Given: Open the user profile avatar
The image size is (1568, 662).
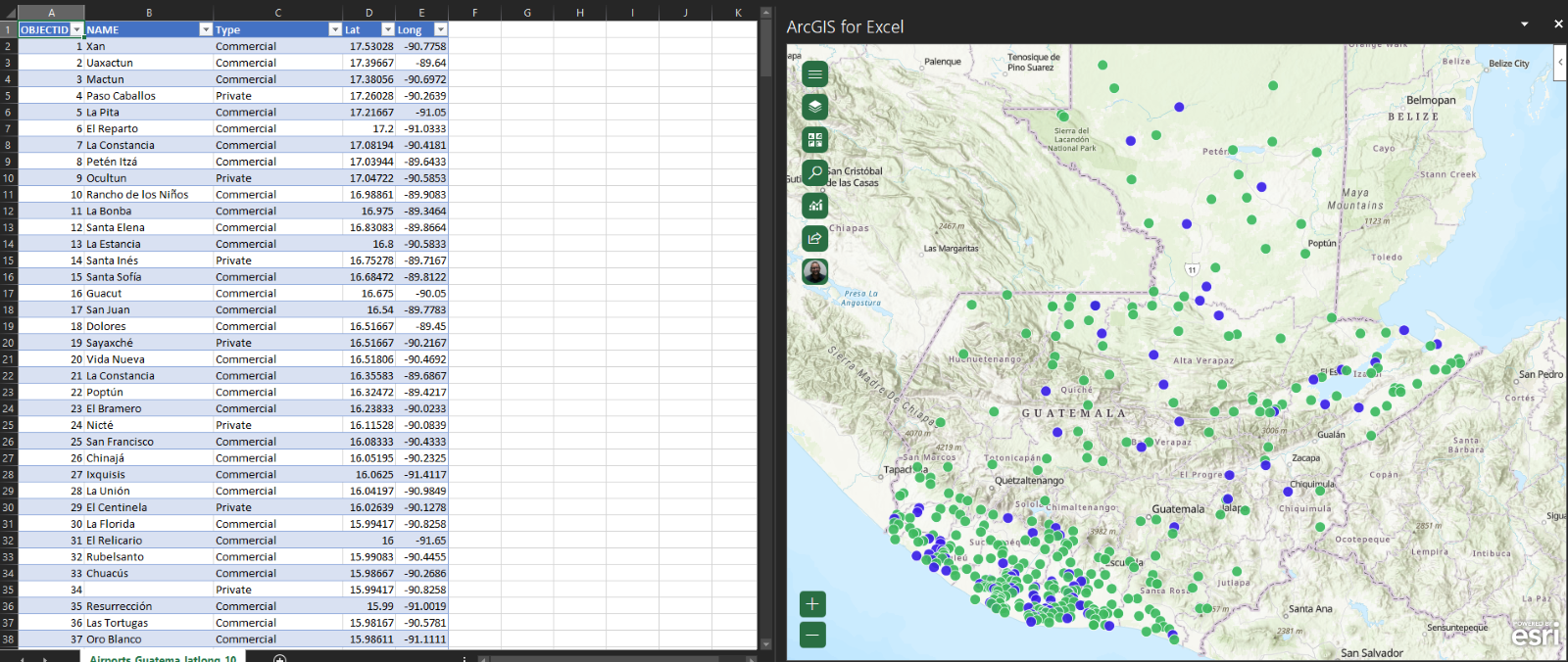Looking at the screenshot, I should click(x=814, y=271).
